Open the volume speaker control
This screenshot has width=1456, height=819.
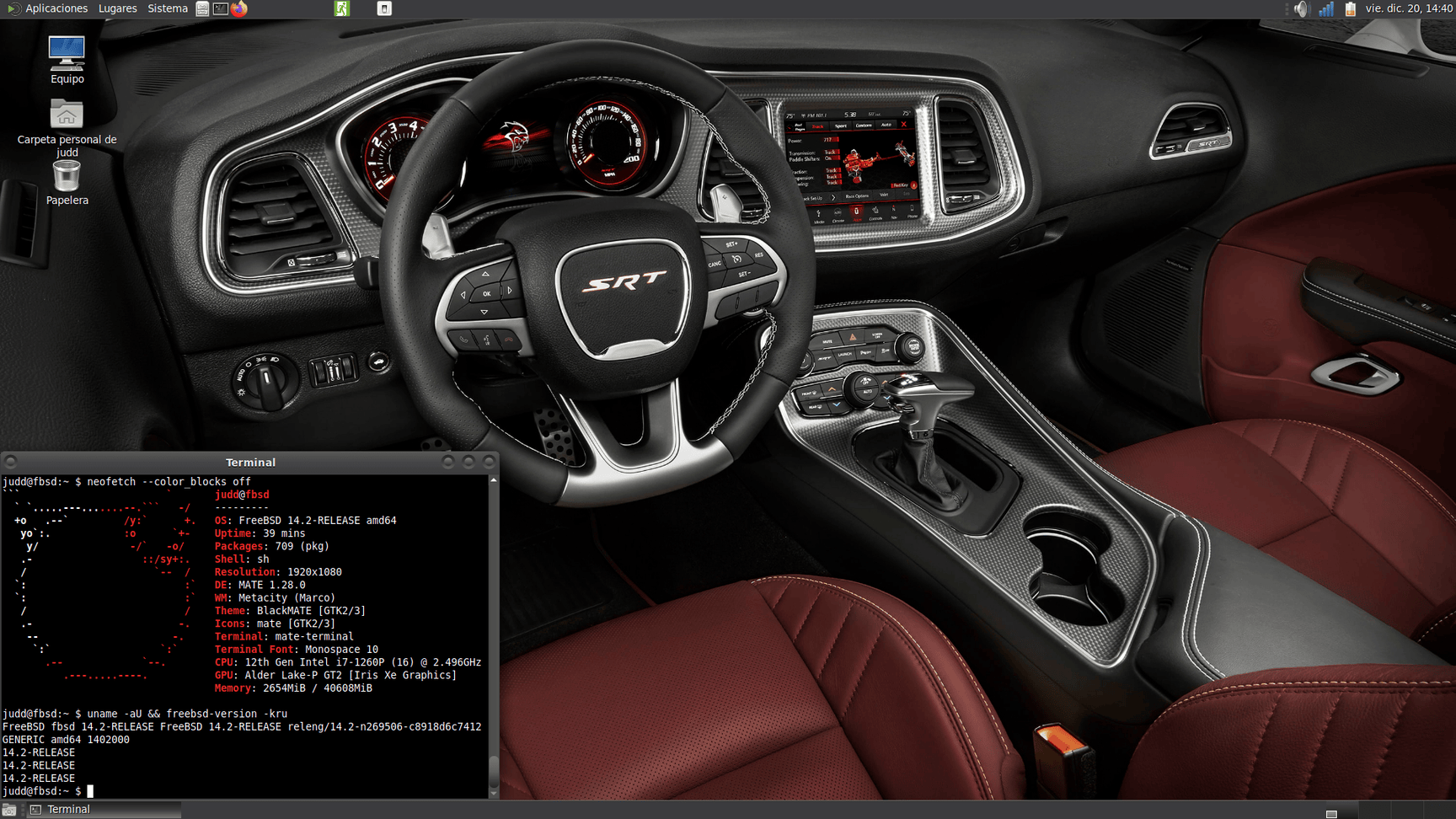[1302, 8]
